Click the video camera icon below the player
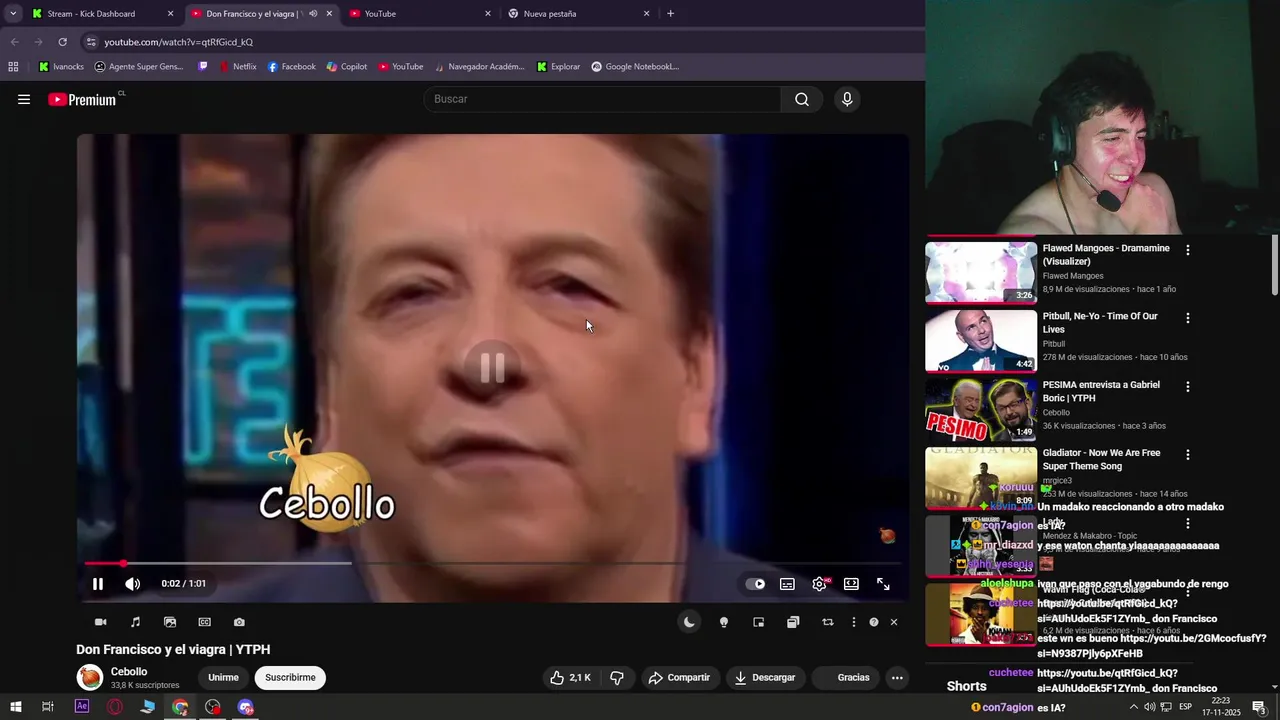1280x720 pixels. click(100, 622)
